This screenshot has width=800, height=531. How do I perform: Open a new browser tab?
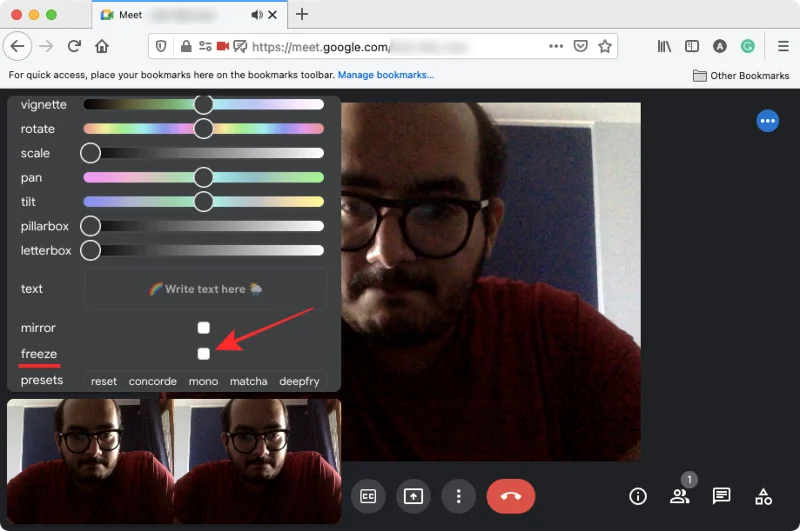tap(302, 14)
